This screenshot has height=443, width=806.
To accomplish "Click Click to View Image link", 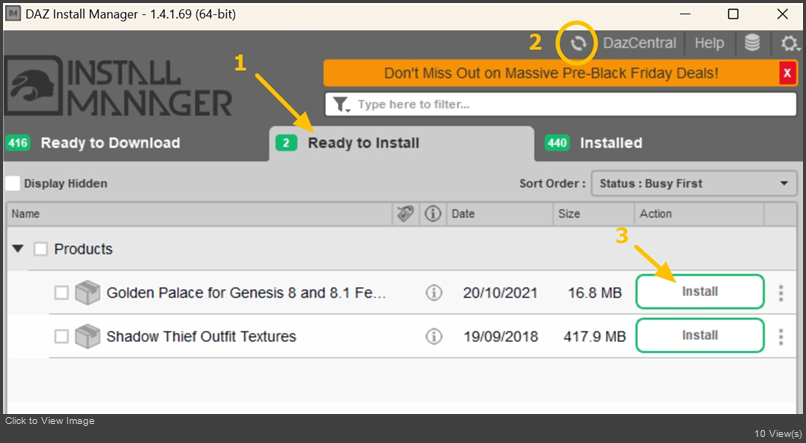I will point(50,421).
